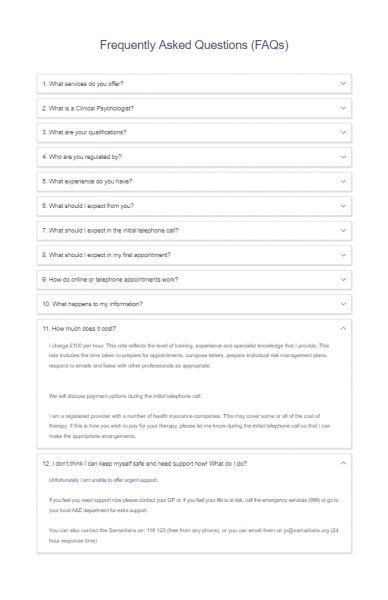Click the 'How much does it cost?' heading

click(79, 329)
